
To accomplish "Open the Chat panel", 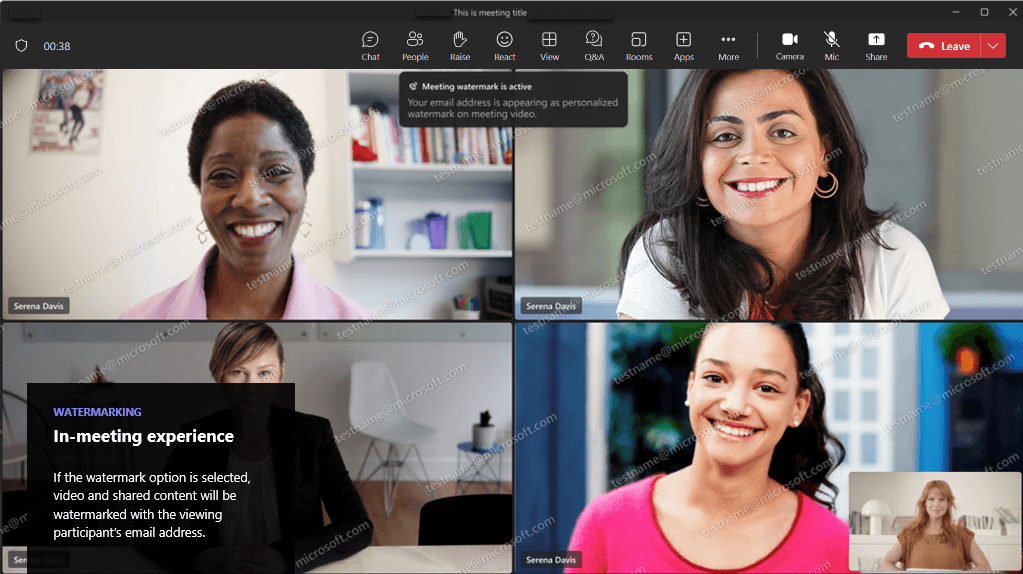I will click(370, 45).
